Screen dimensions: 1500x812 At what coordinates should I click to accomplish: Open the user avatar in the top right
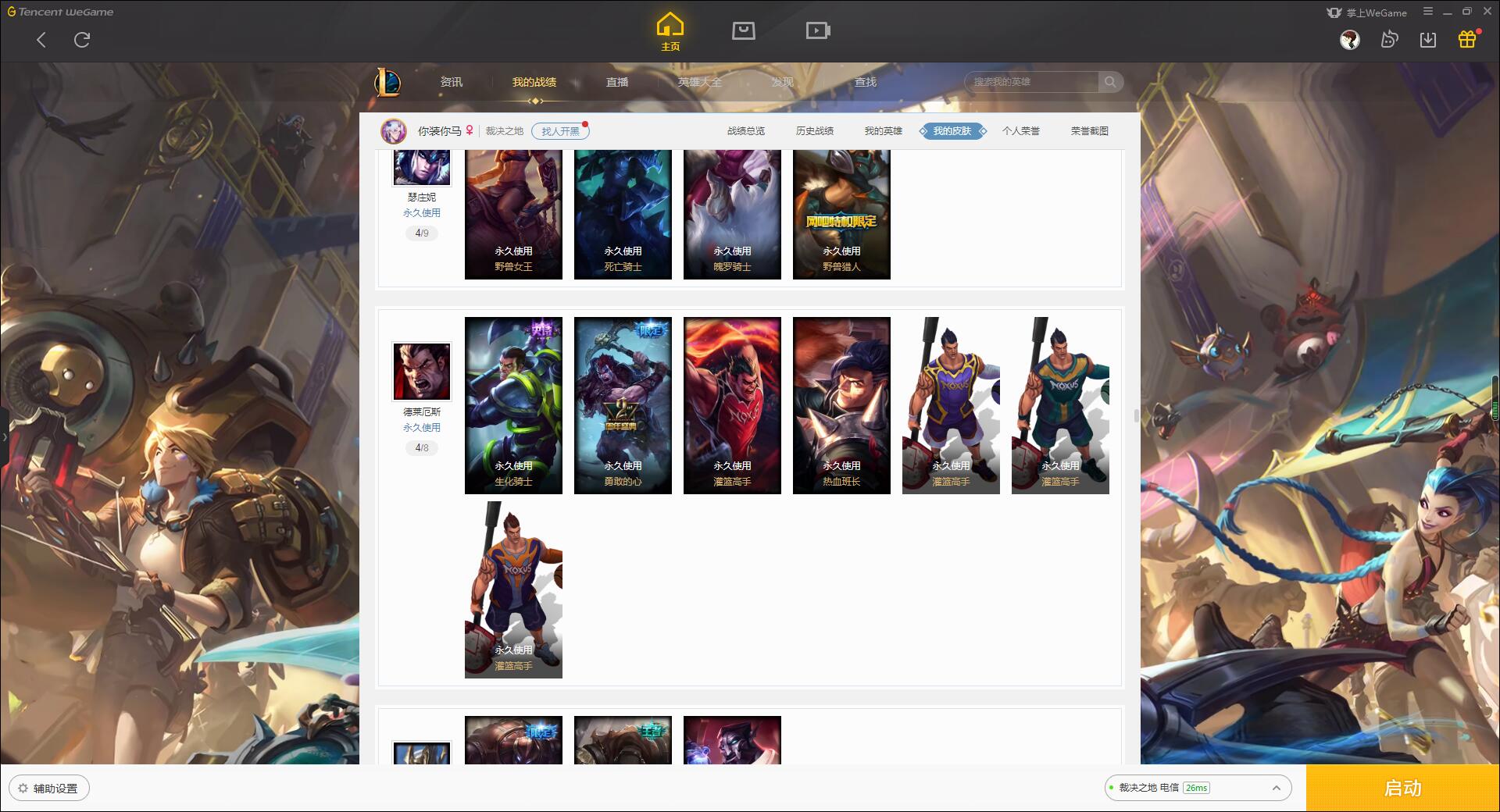tap(1349, 40)
